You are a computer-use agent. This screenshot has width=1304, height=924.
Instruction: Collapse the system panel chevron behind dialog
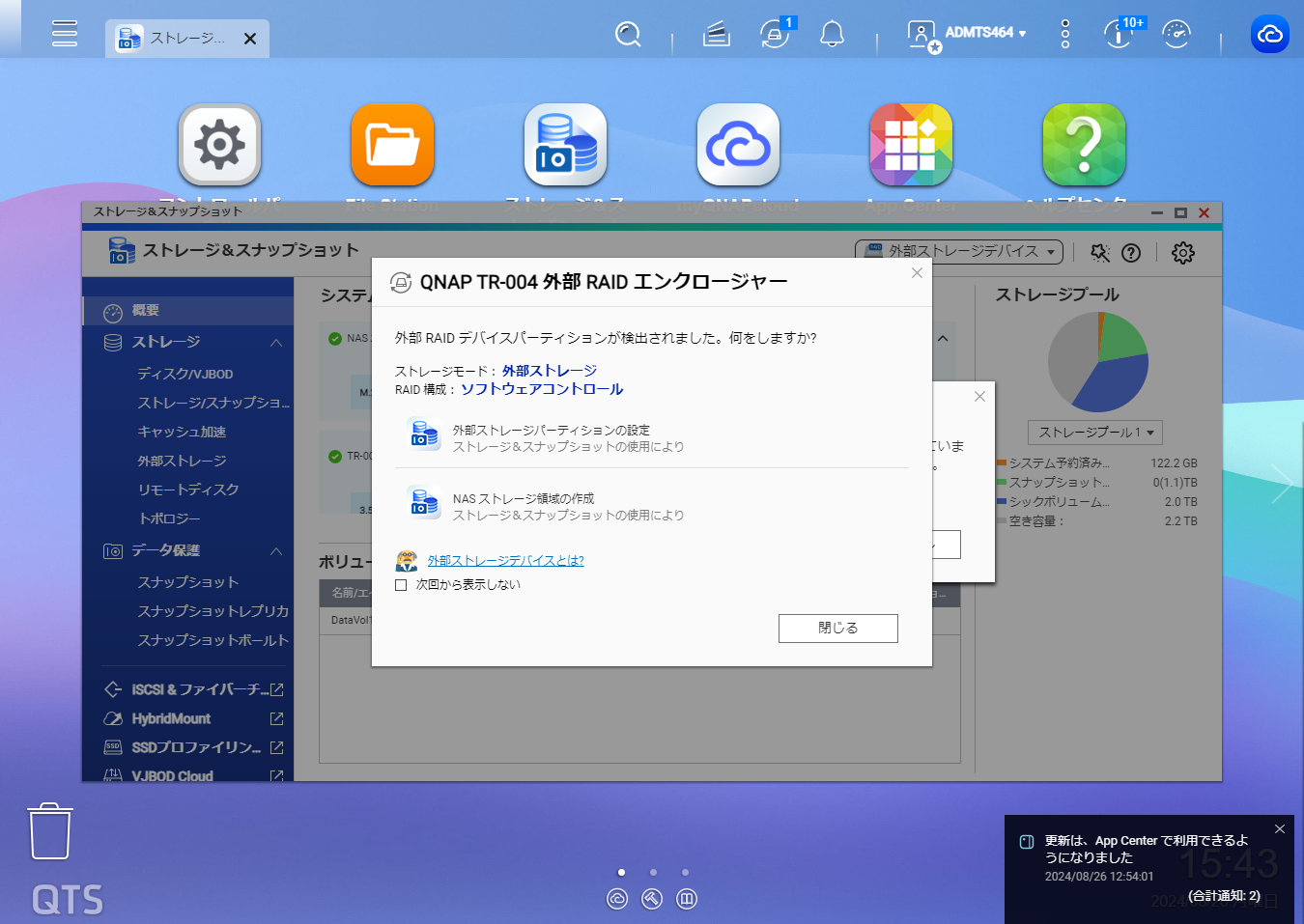point(943,339)
